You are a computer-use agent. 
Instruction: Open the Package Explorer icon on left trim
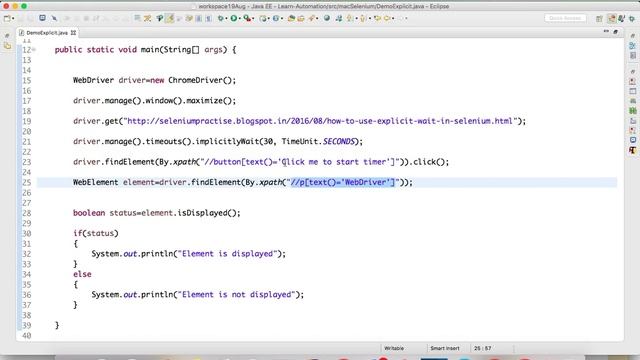[7, 46]
